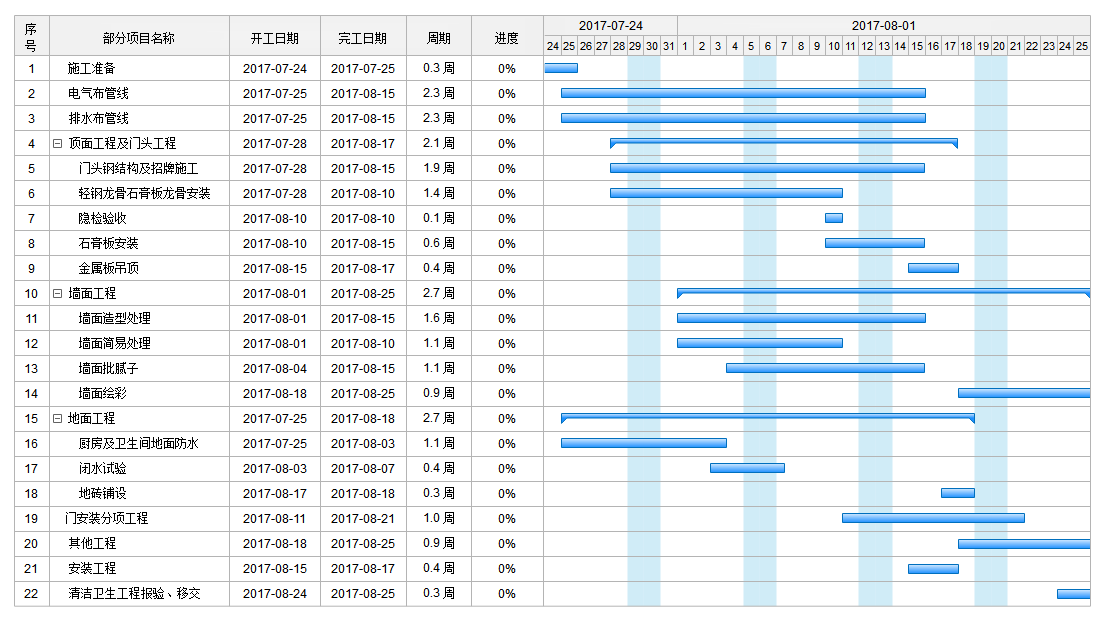1106x619 pixels.
Task: Select the 轻钢龙骨石膏板龙骨安装 Gantt bar
Action: coord(727,193)
